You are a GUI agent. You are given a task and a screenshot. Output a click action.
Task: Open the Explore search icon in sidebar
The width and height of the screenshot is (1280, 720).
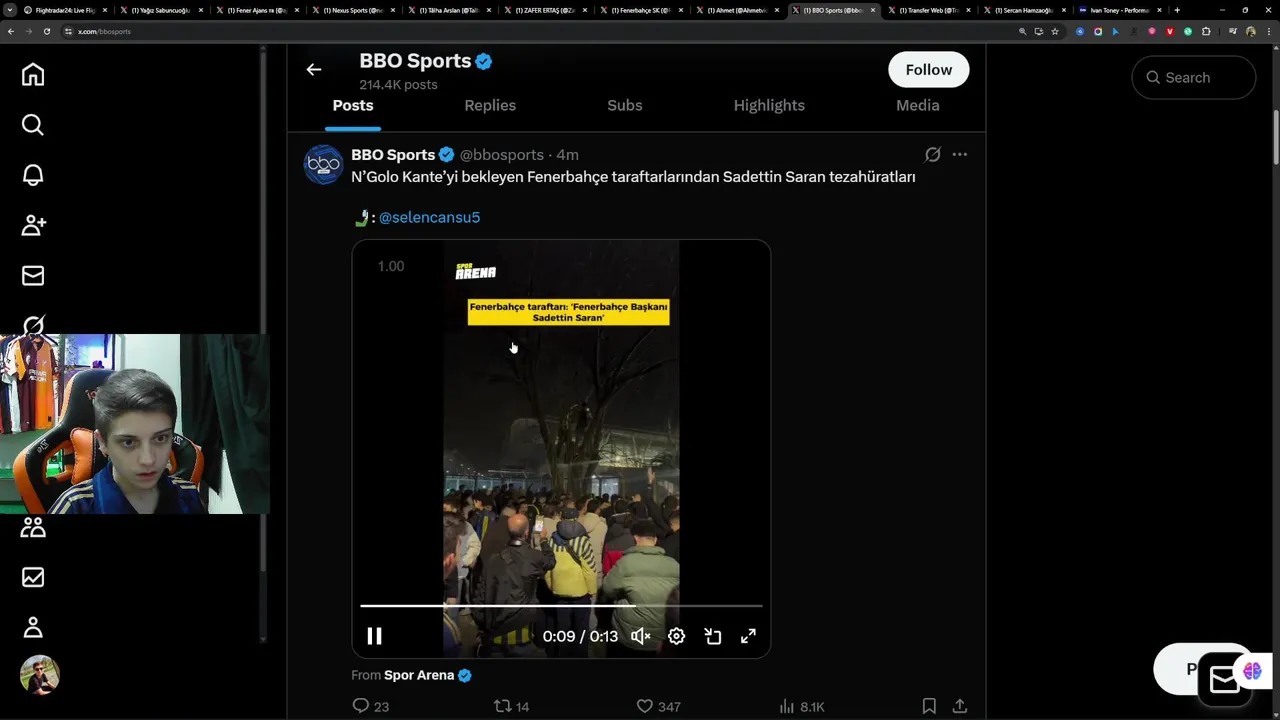click(33, 125)
